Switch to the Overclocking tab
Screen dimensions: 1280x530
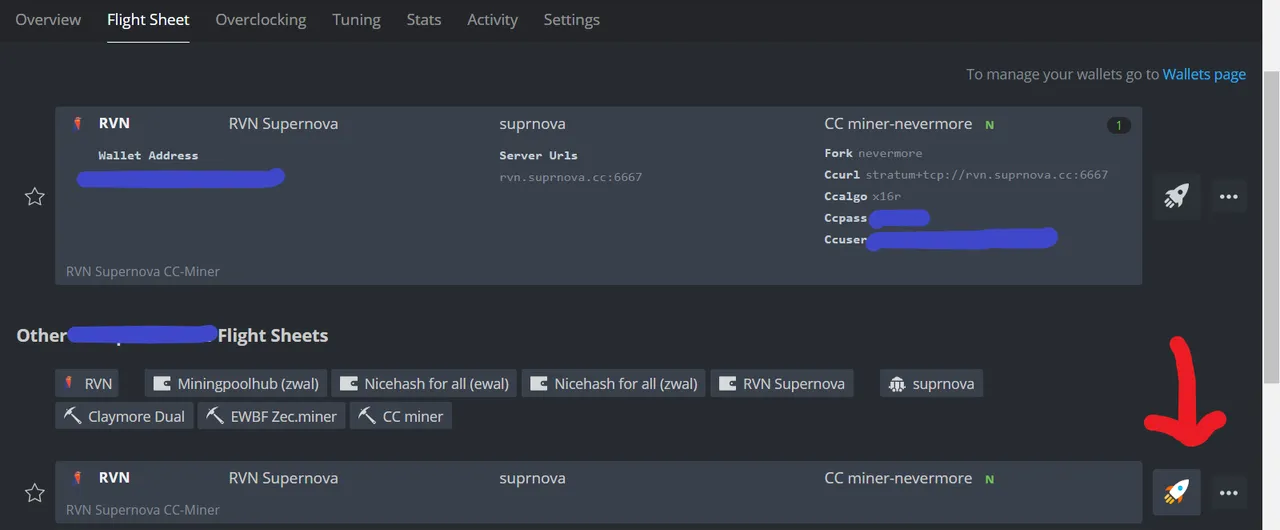(261, 19)
